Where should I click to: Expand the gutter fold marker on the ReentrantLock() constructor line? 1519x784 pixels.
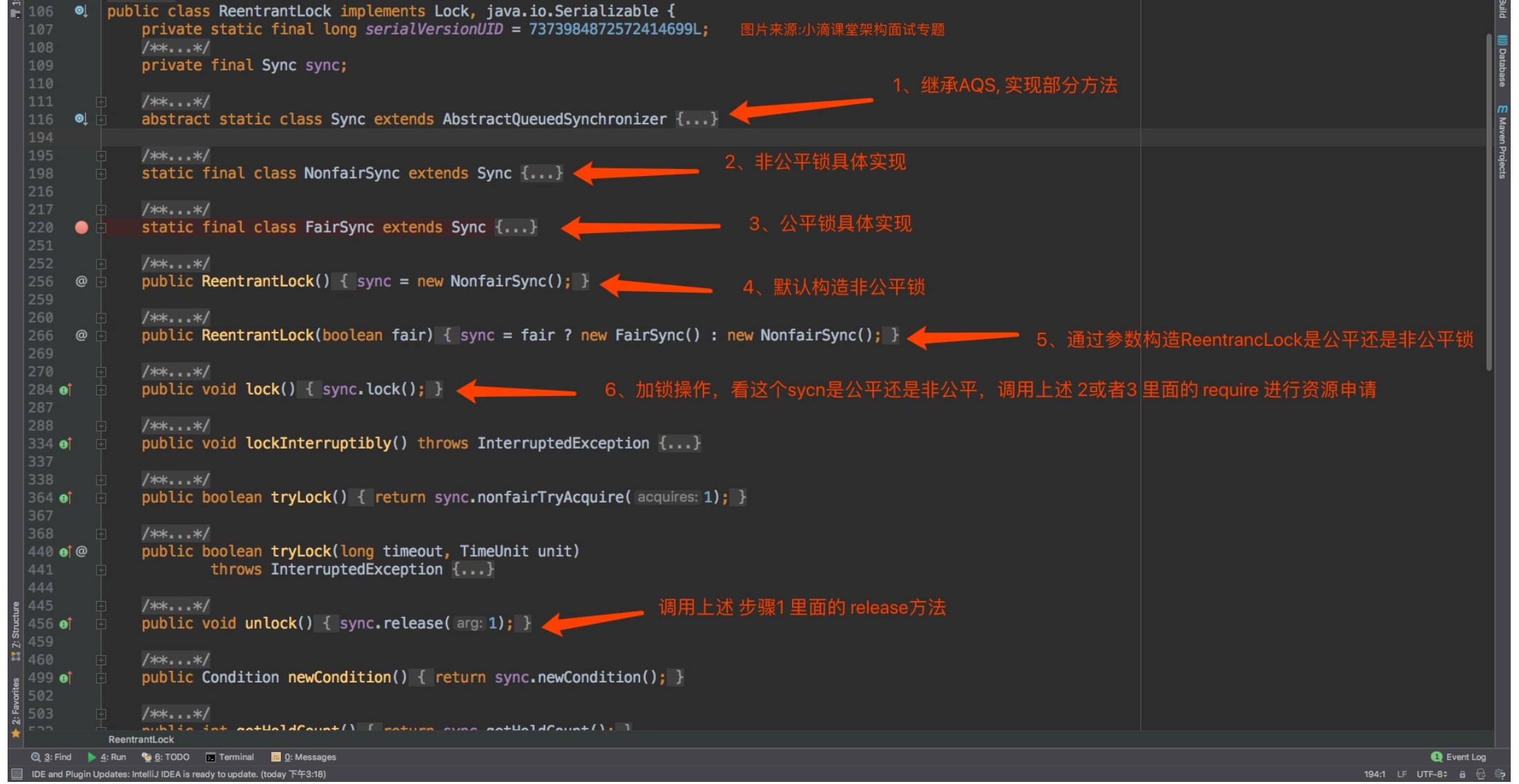pos(101,282)
